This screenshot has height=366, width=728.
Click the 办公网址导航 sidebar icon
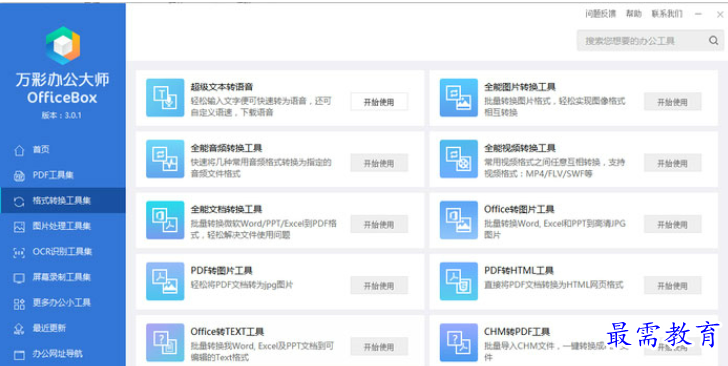19,355
